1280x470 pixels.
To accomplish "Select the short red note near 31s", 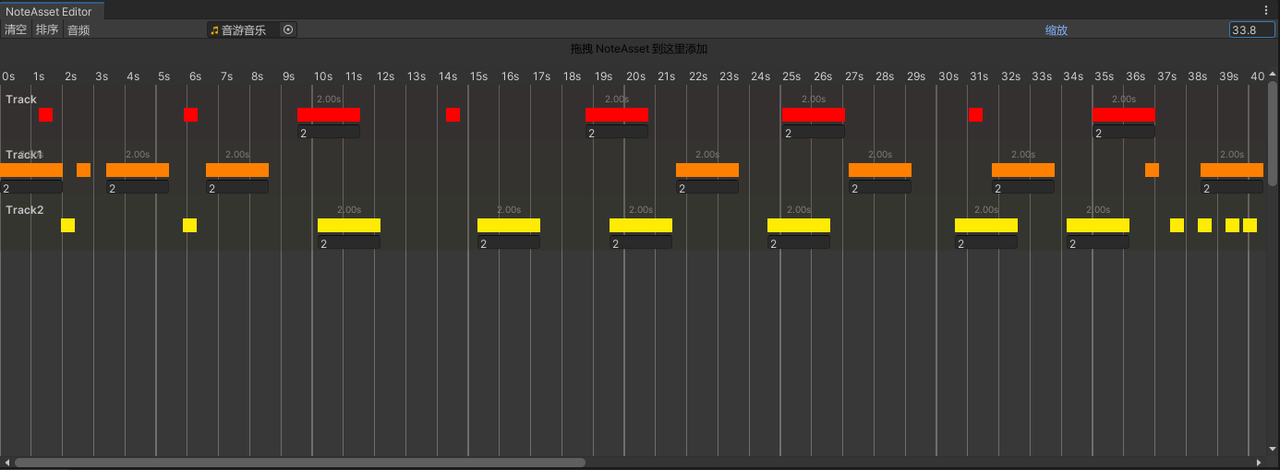I will [976, 115].
